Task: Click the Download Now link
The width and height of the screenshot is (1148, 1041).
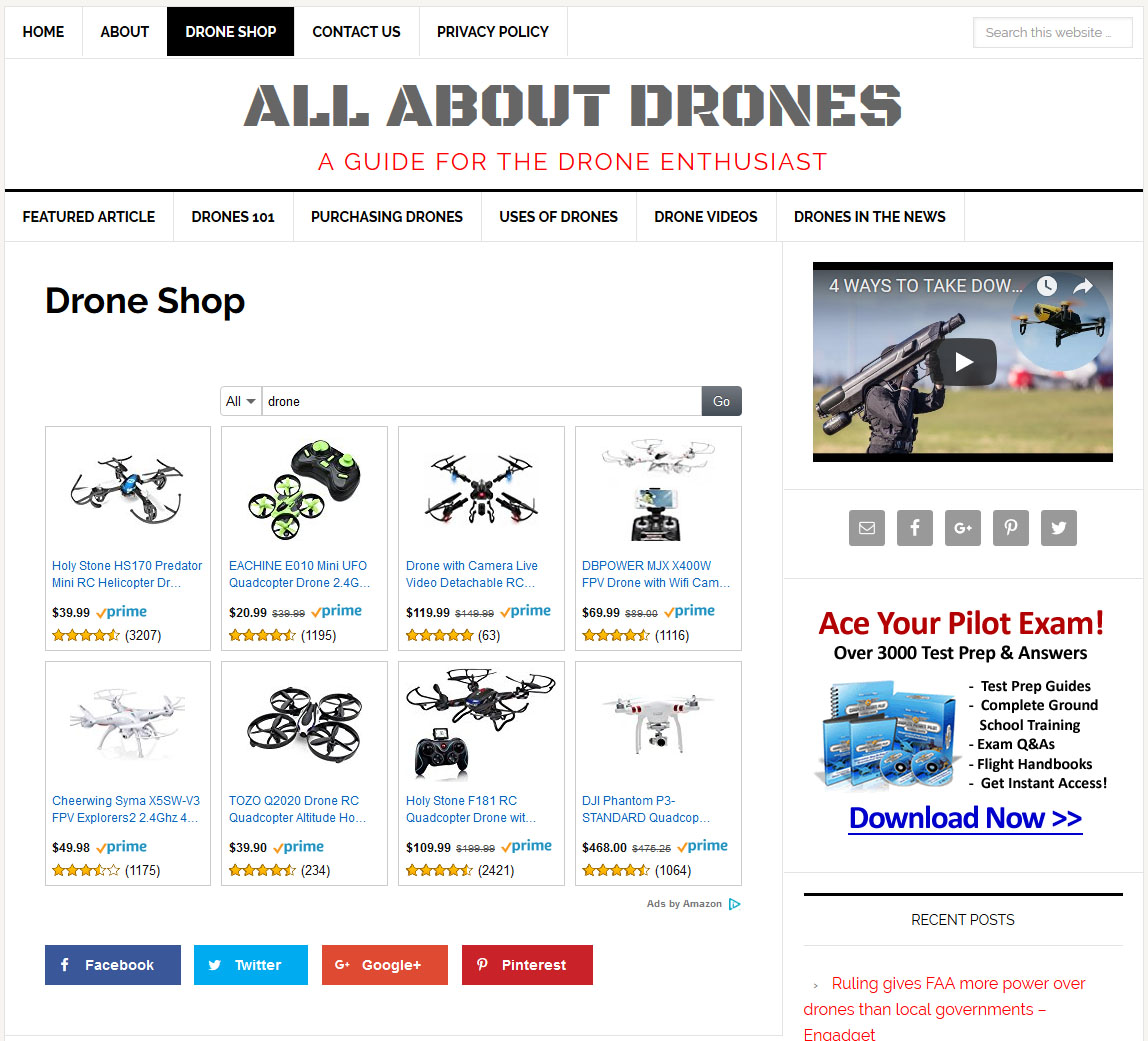Action: (x=965, y=818)
